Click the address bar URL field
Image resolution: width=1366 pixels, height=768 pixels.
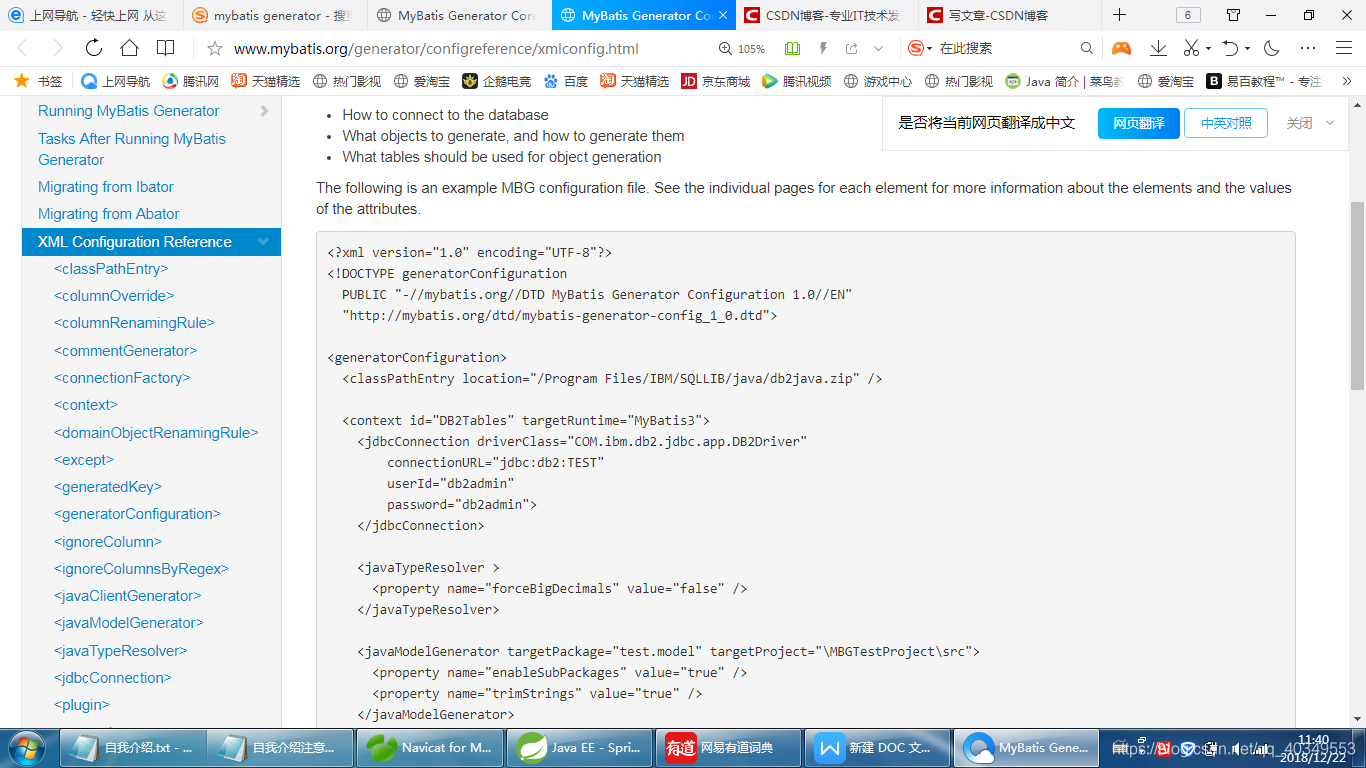pyautogui.click(x=436, y=48)
